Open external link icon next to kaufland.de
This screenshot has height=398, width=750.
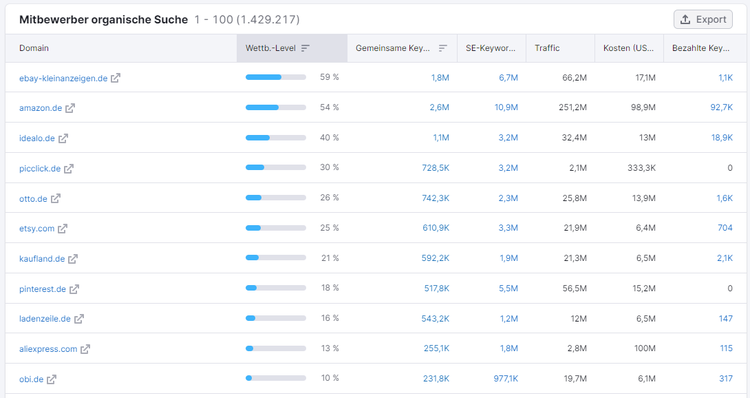click(x=73, y=259)
